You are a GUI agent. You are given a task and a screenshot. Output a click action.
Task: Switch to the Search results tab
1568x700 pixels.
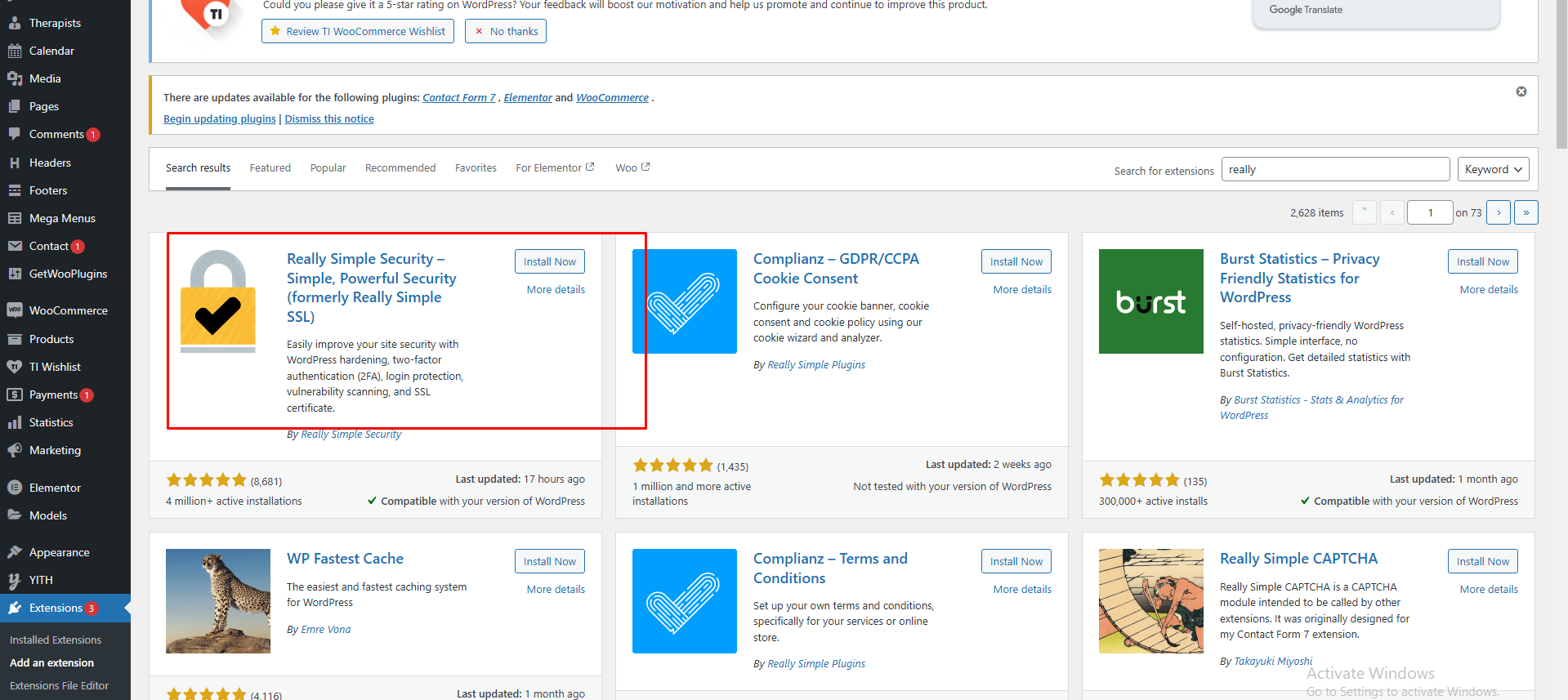198,167
